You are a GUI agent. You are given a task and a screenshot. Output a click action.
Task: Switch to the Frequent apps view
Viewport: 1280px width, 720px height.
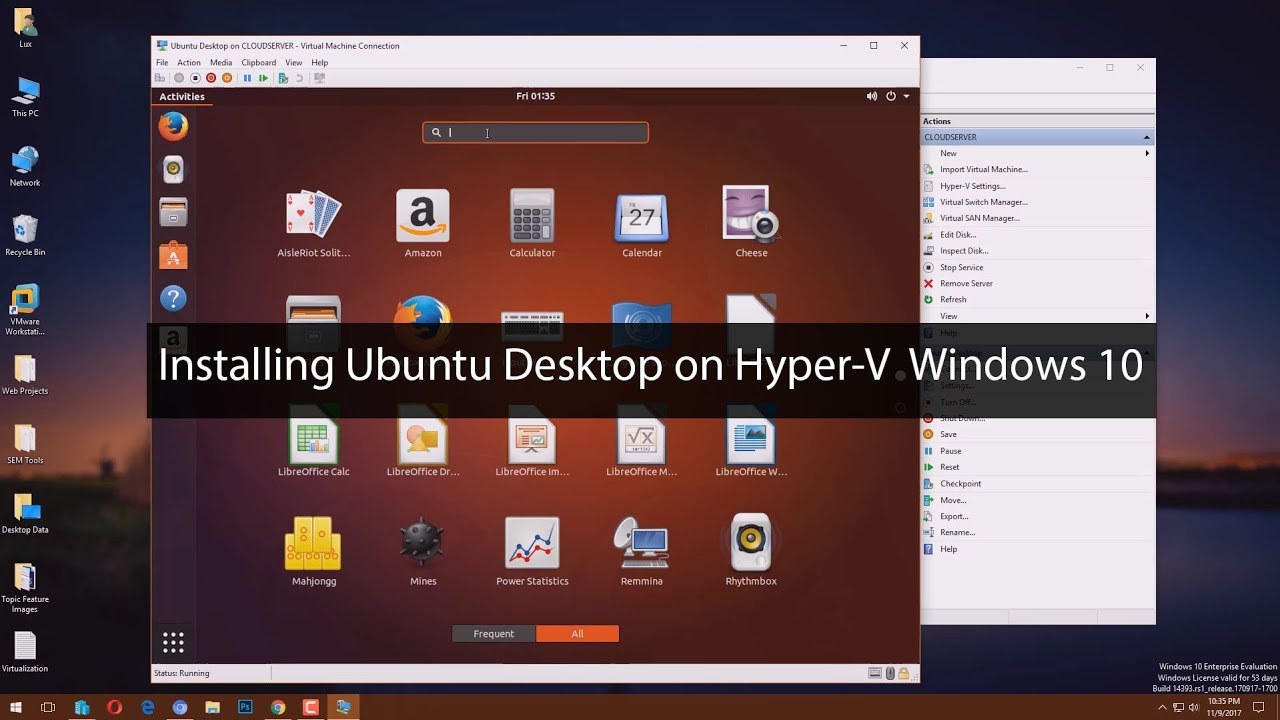tap(494, 634)
